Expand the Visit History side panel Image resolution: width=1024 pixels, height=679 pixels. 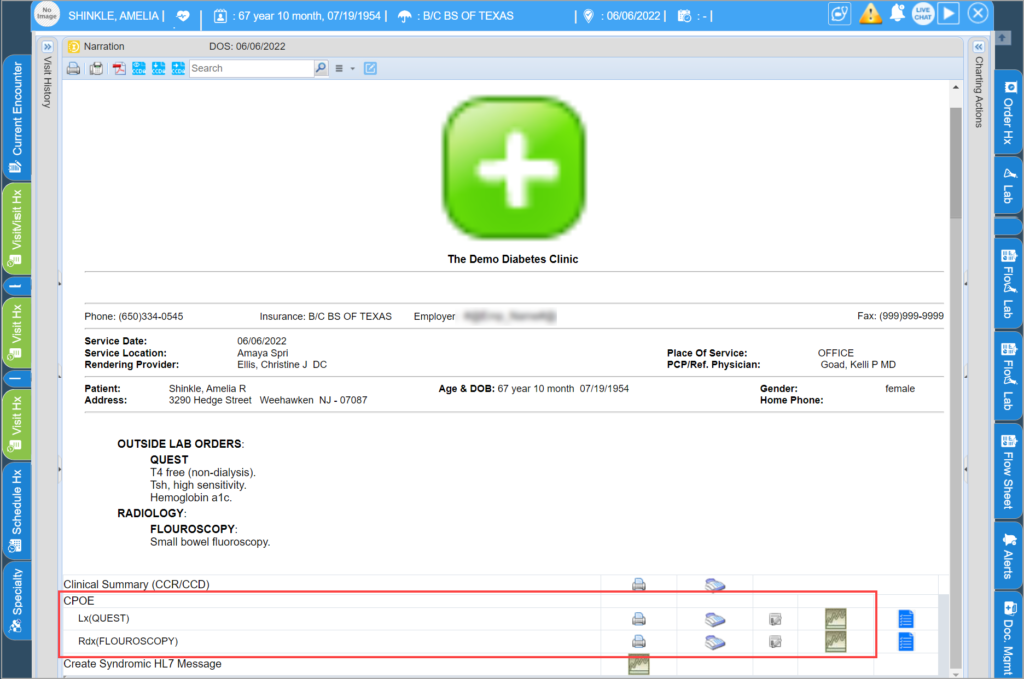47,47
